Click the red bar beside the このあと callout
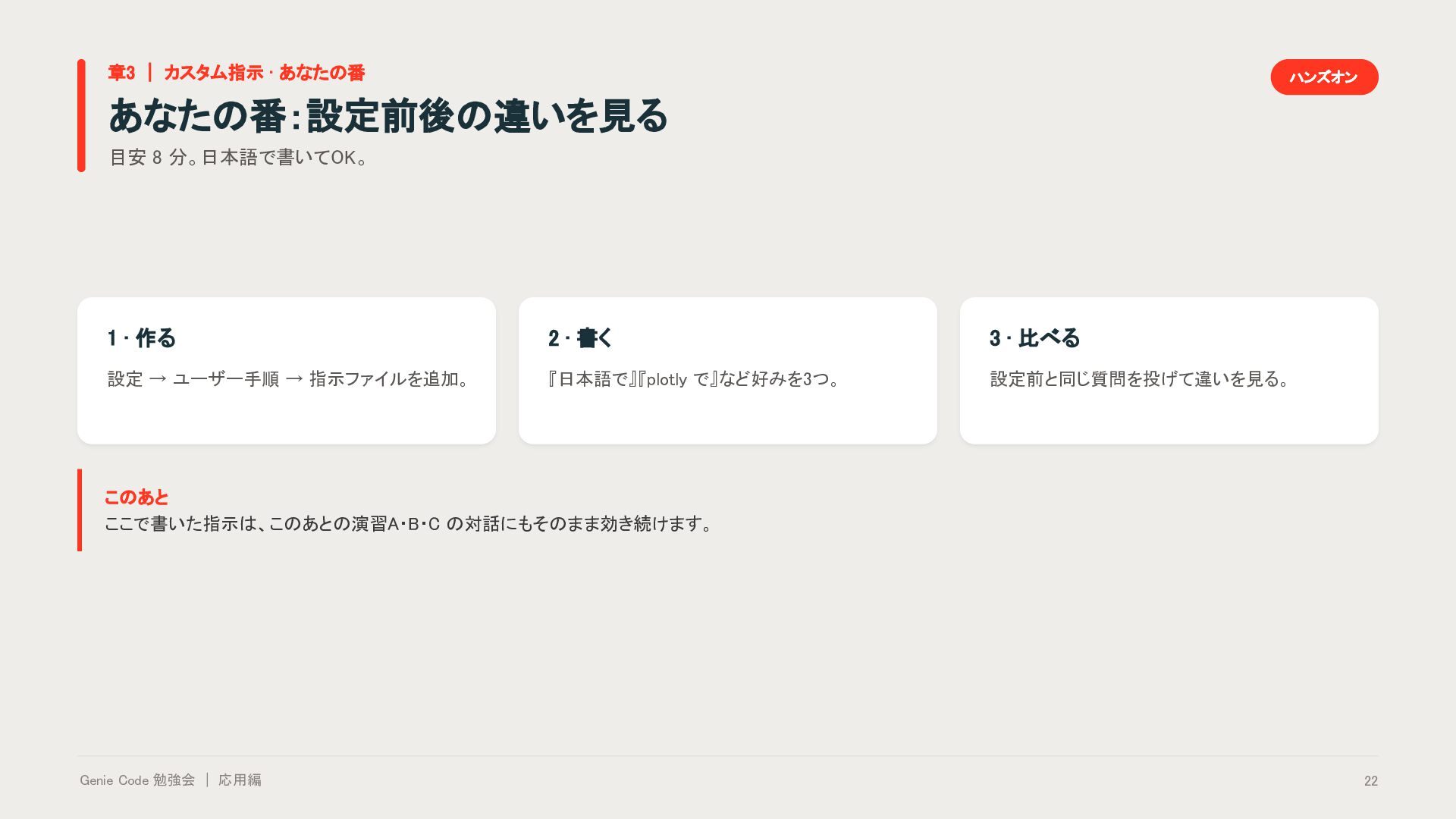The width and height of the screenshot is (1456, 819). (x=80, y=510)
